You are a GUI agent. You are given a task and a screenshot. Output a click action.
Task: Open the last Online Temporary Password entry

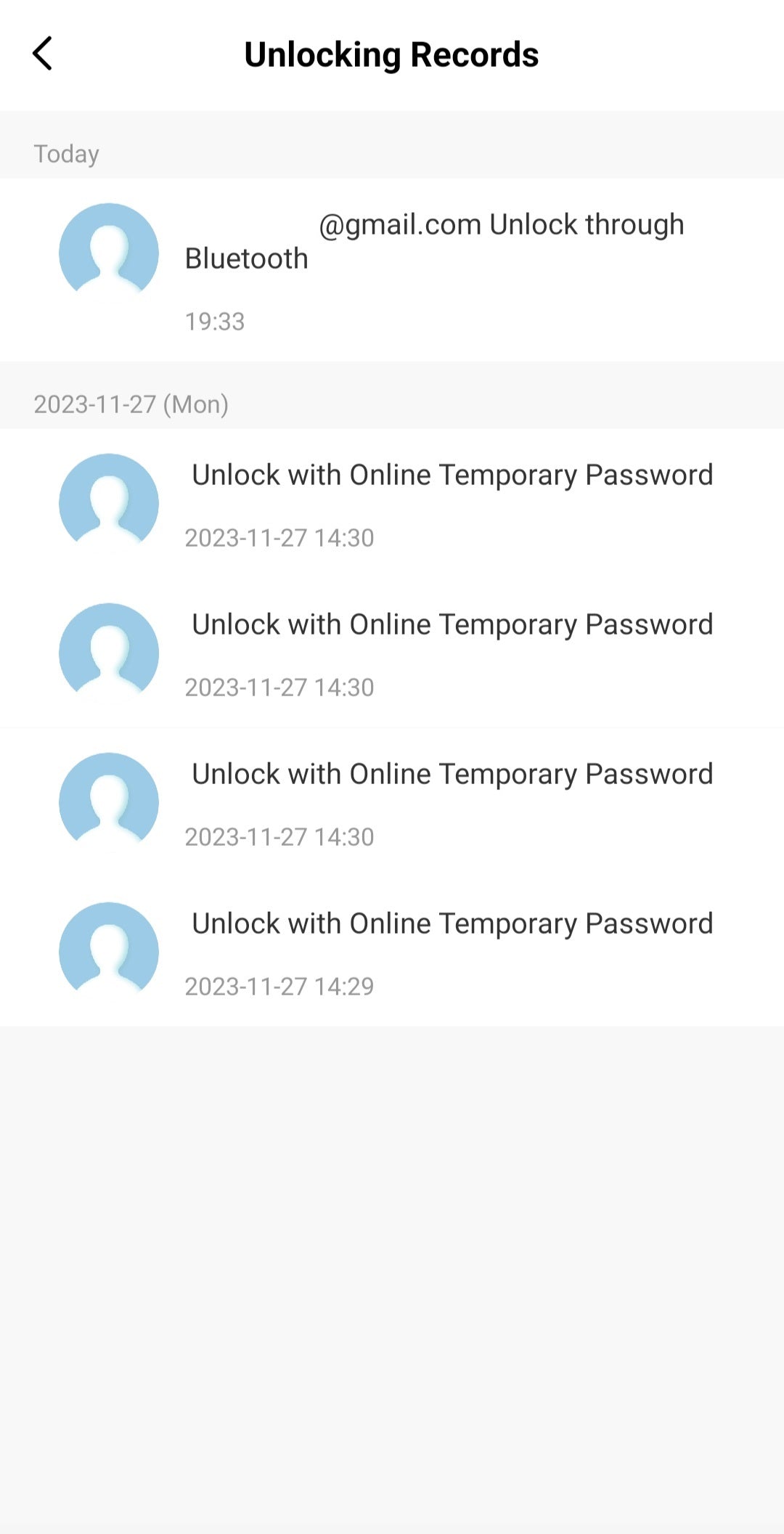[x=452, y=923]
